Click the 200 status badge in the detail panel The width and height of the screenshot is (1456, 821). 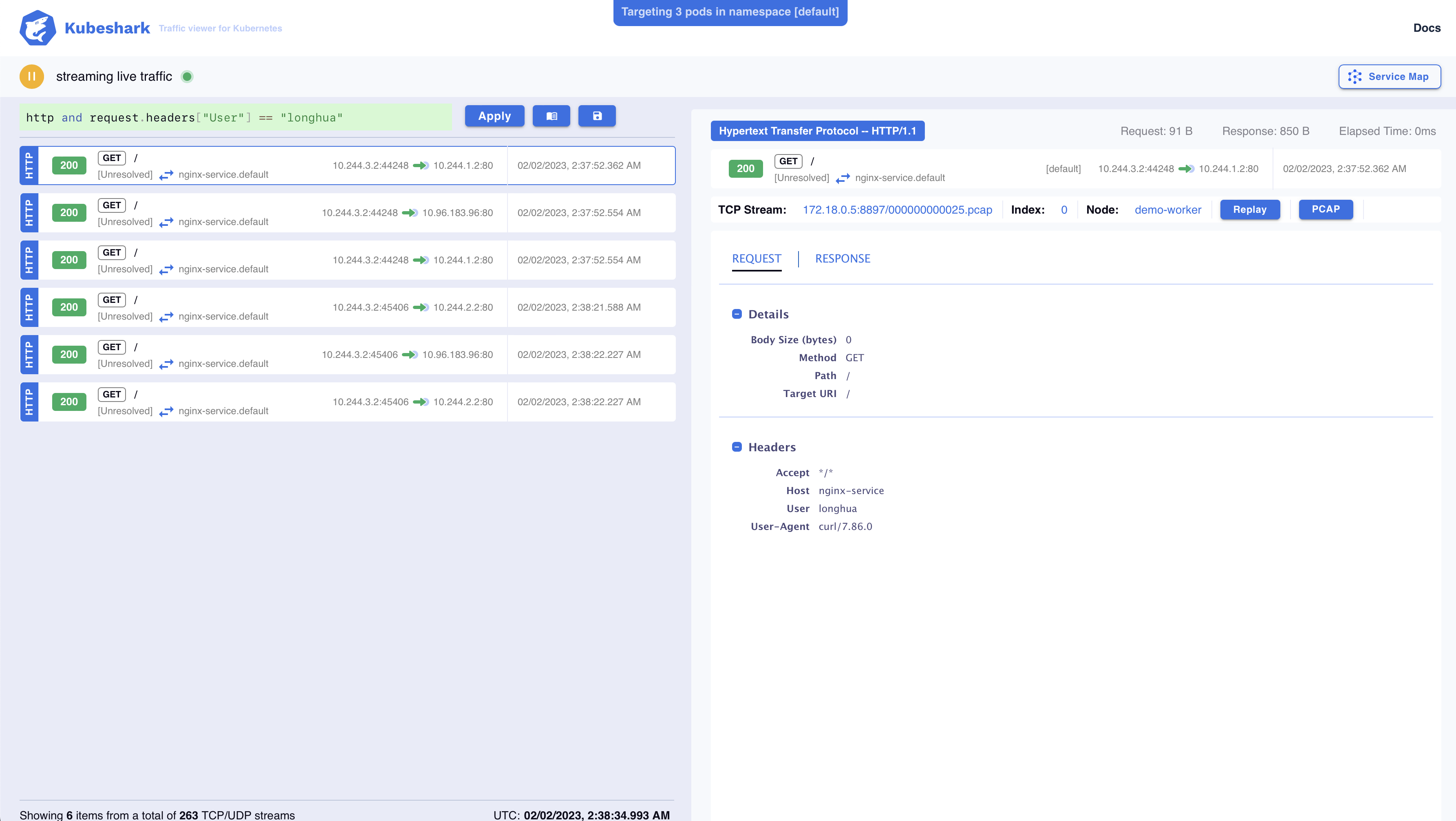pos(745,168)
